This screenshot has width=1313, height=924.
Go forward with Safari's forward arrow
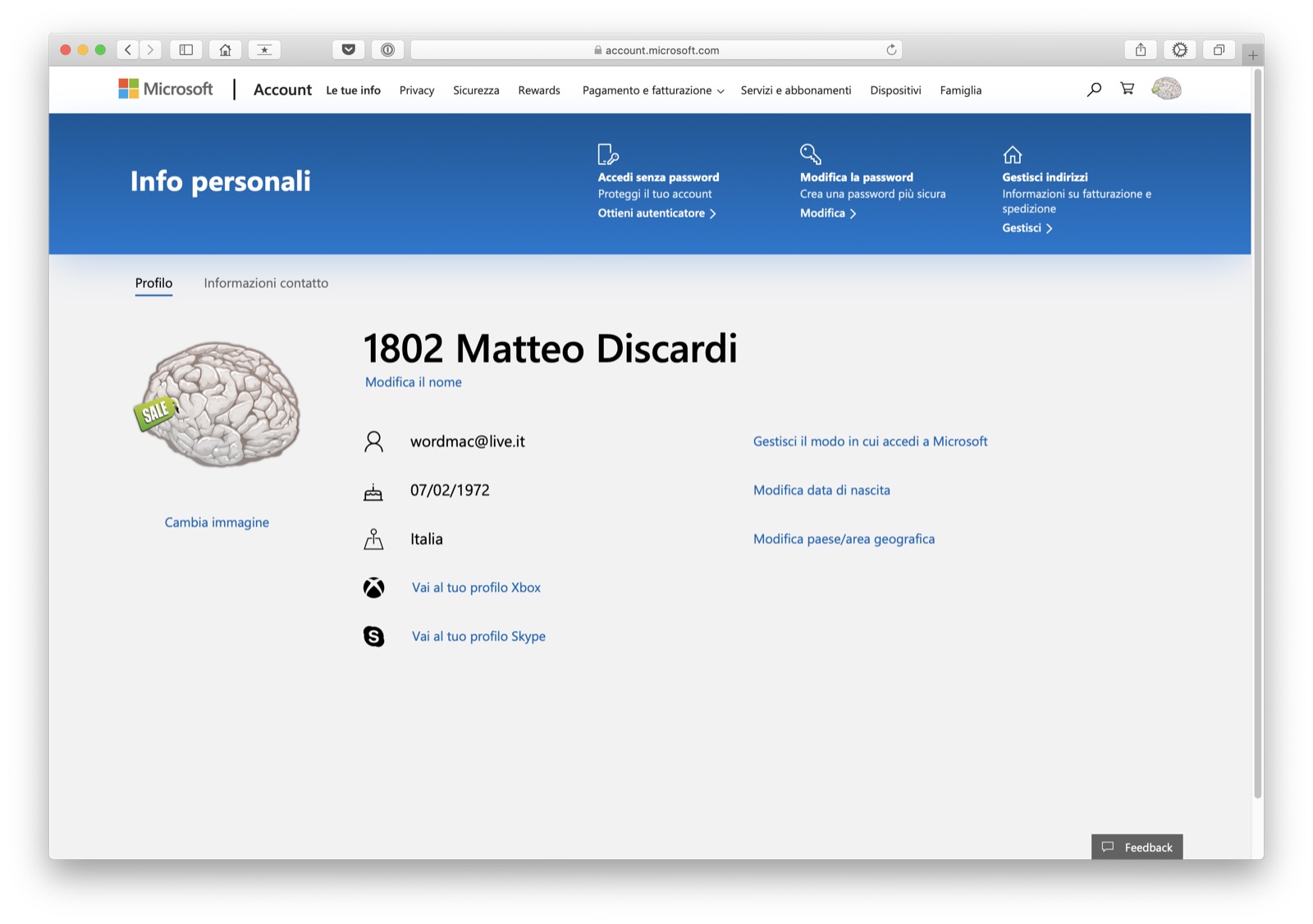click(x=150, y=50)
